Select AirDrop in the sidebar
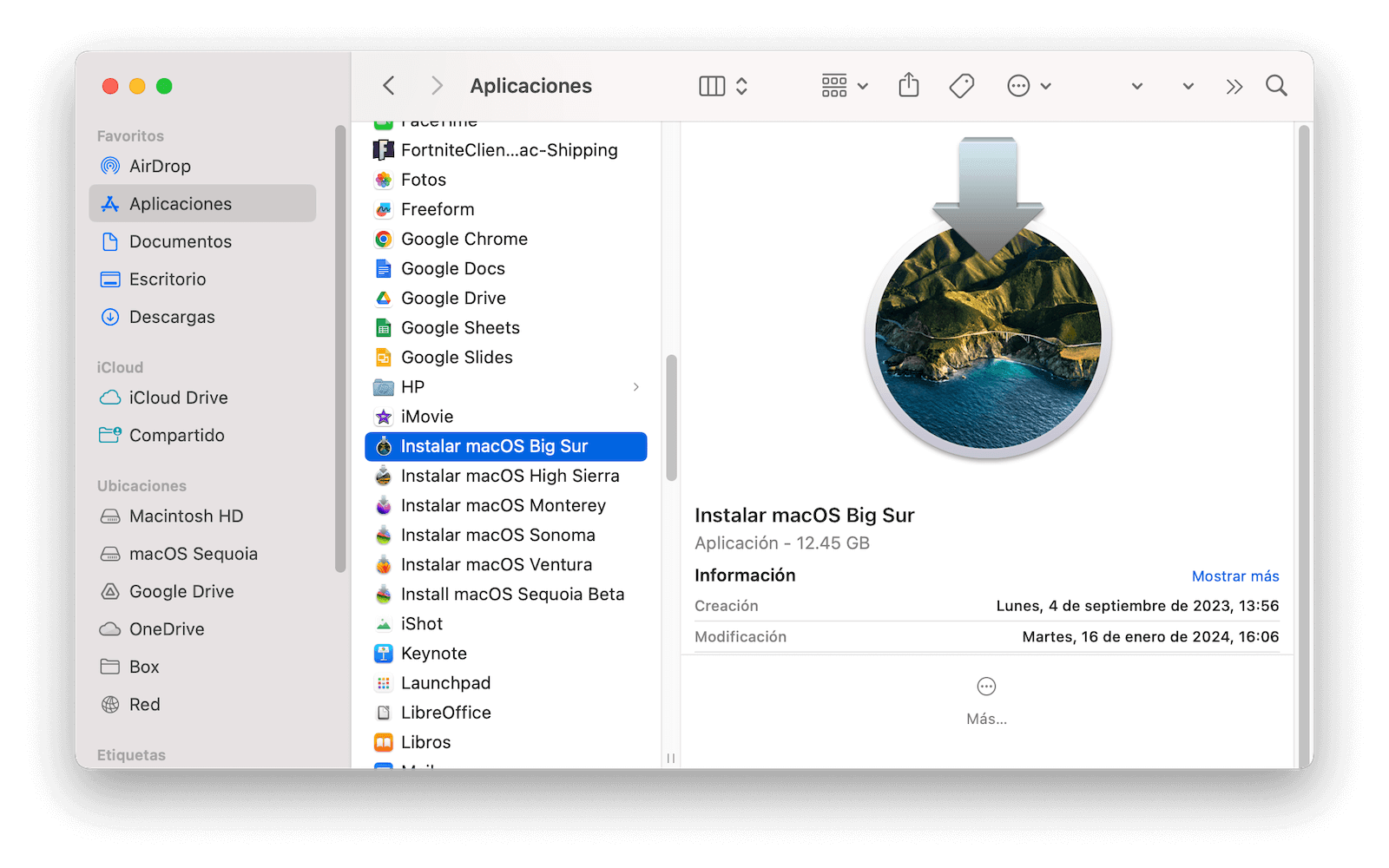The width and height of the screenshot is (1389, 868). point(202,166)
